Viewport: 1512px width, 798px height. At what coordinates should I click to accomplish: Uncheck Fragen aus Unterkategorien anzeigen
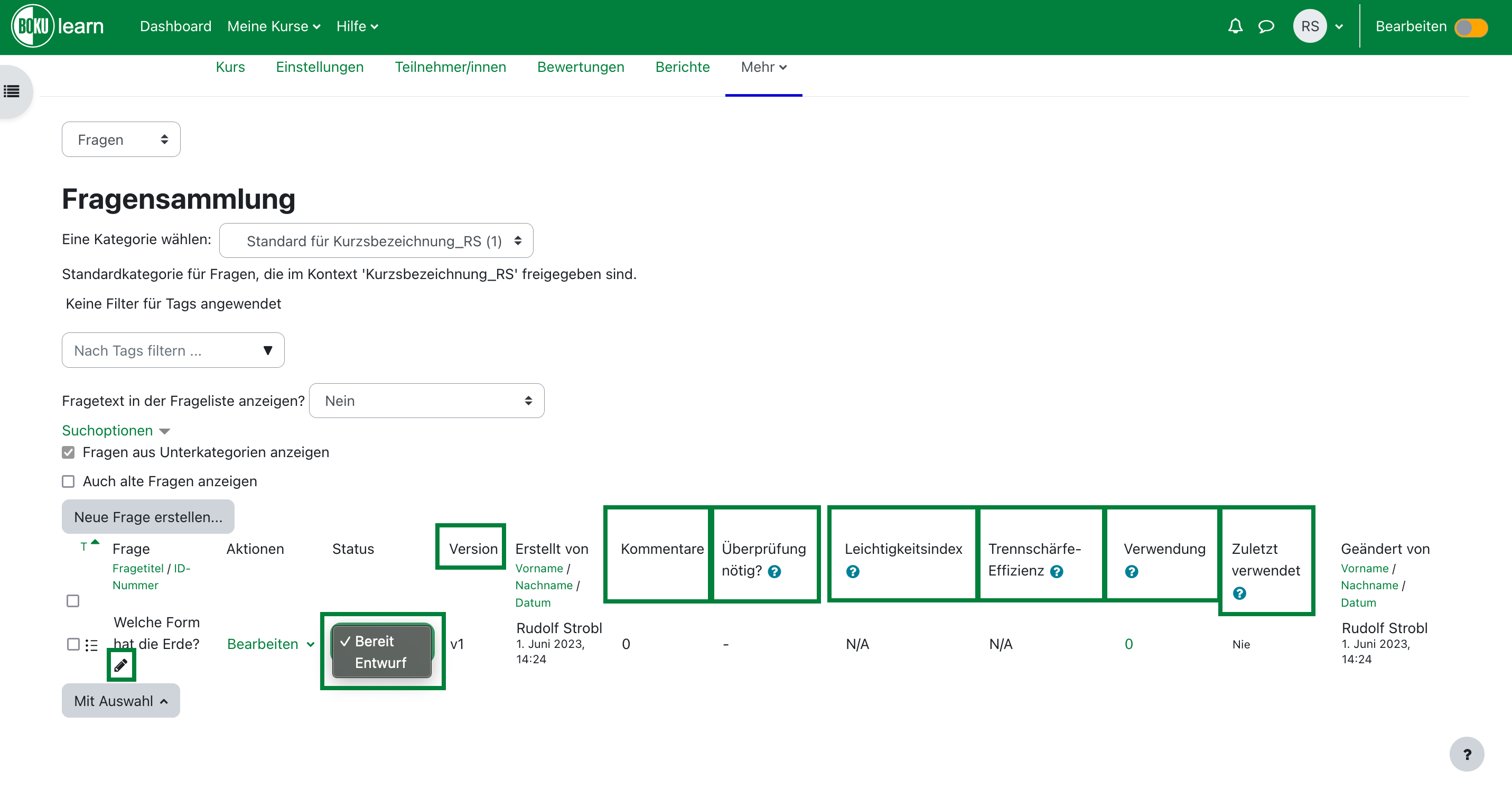(x=68, y=452)
